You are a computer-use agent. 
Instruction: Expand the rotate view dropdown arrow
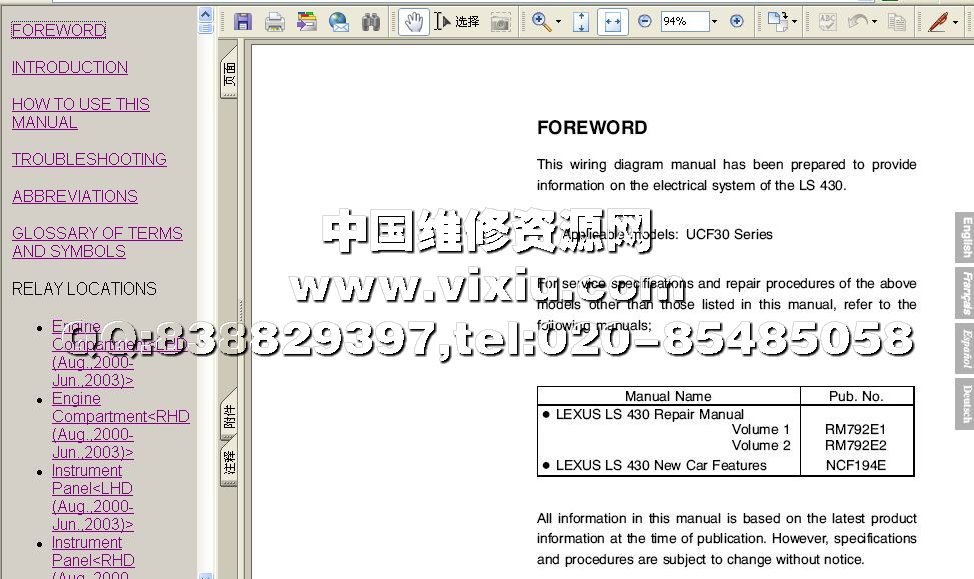click(794, 22)
